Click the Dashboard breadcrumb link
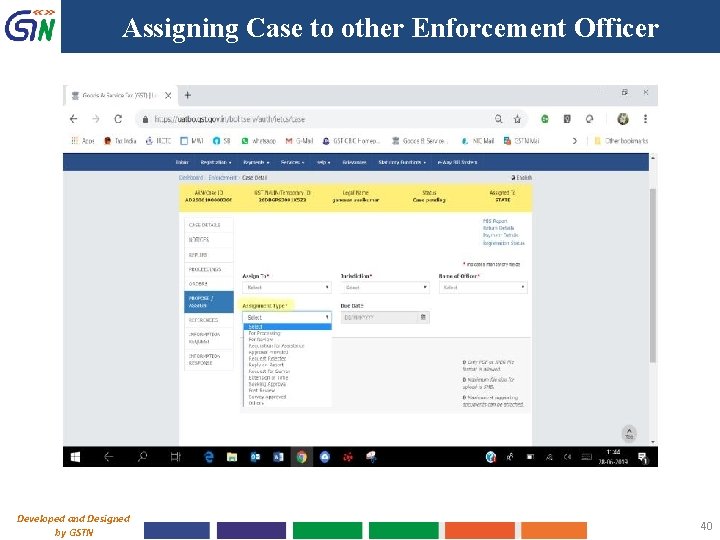Screen dimensions: 720x540 [x=191, y=178]
